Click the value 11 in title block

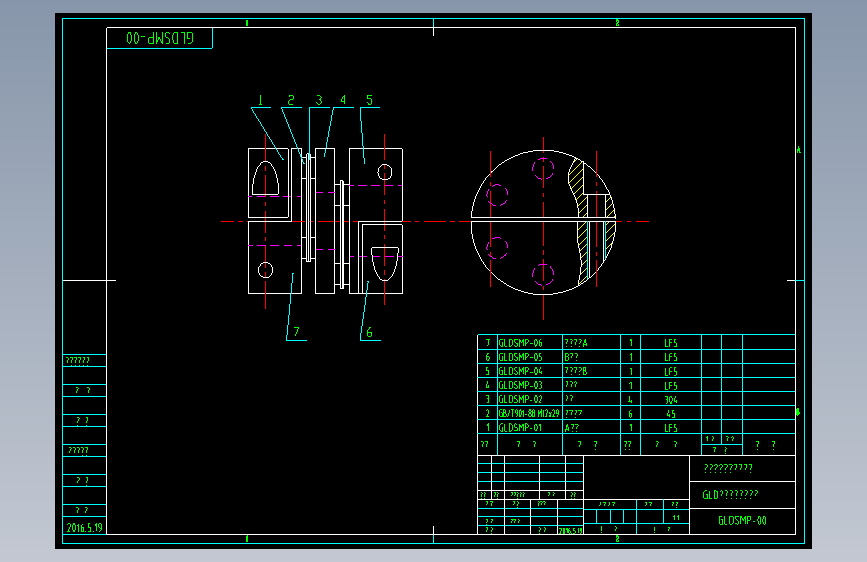(676, 518)
